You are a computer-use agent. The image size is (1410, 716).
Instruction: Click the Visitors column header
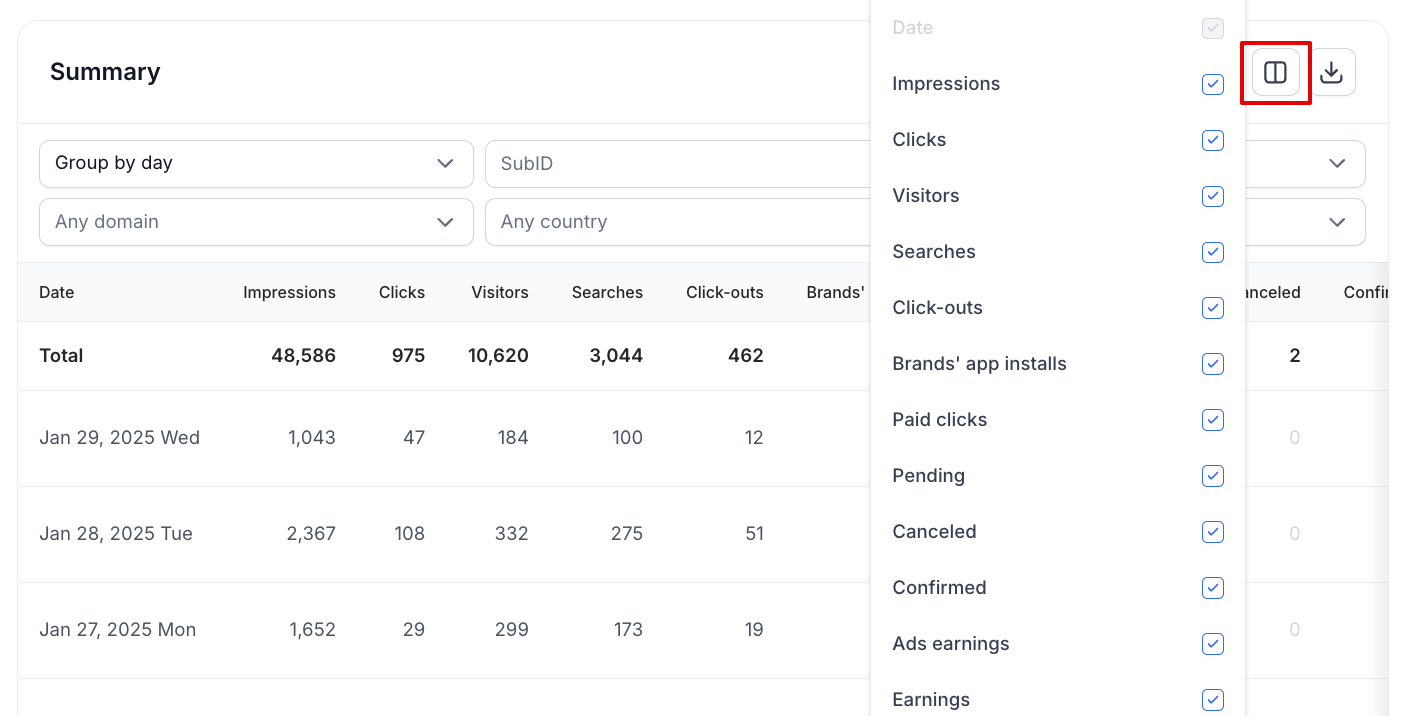[499, 293]
